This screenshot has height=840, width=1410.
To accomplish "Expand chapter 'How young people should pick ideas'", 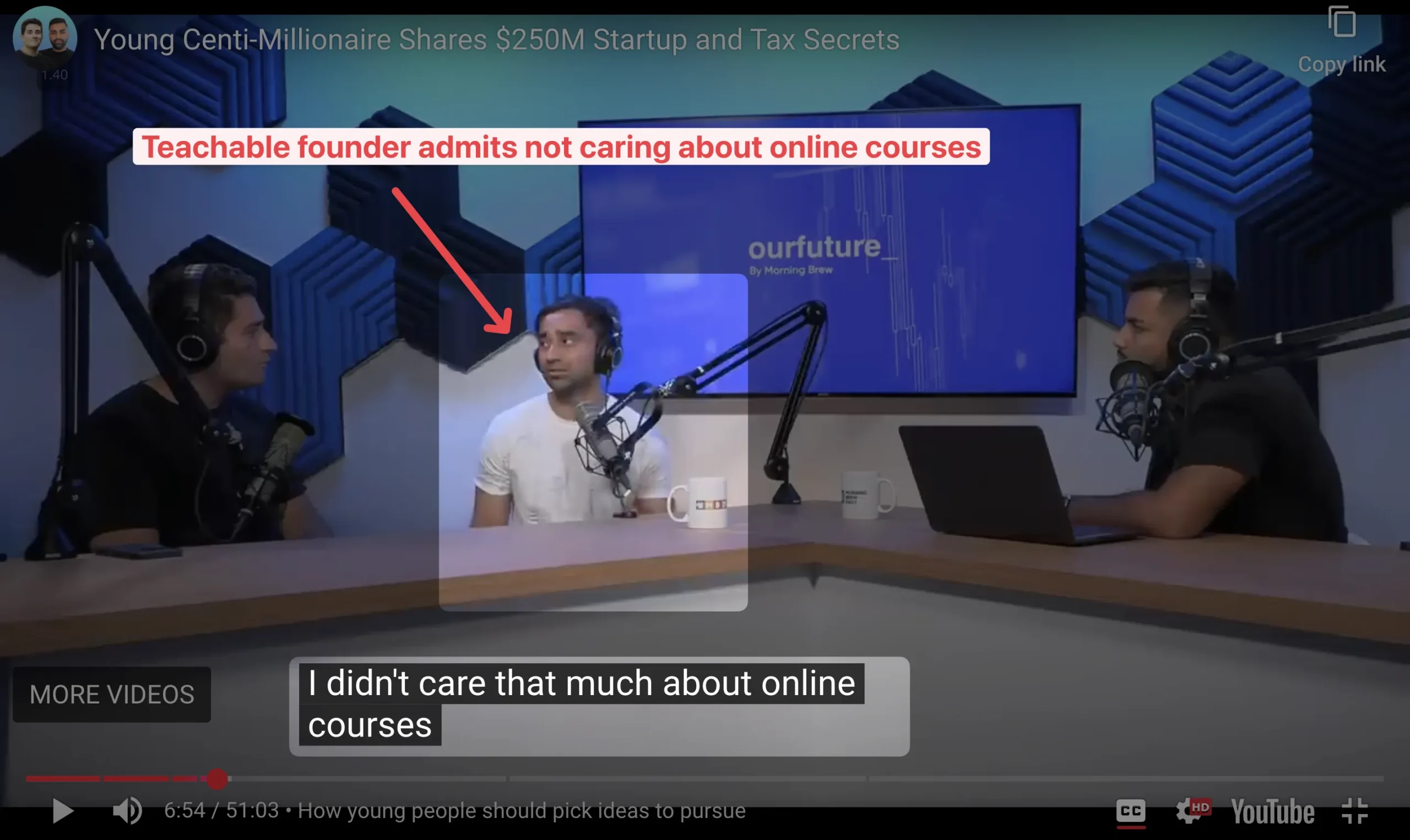I will (522, 811).
